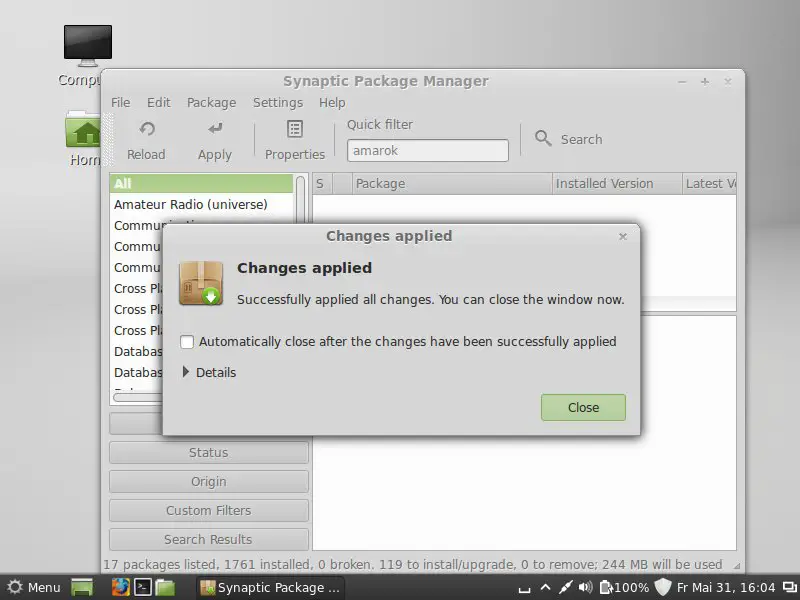Click the Reload toolbar icon
Image resolution: width=800 pixels, height=600 pixels.
coord(146,130)
